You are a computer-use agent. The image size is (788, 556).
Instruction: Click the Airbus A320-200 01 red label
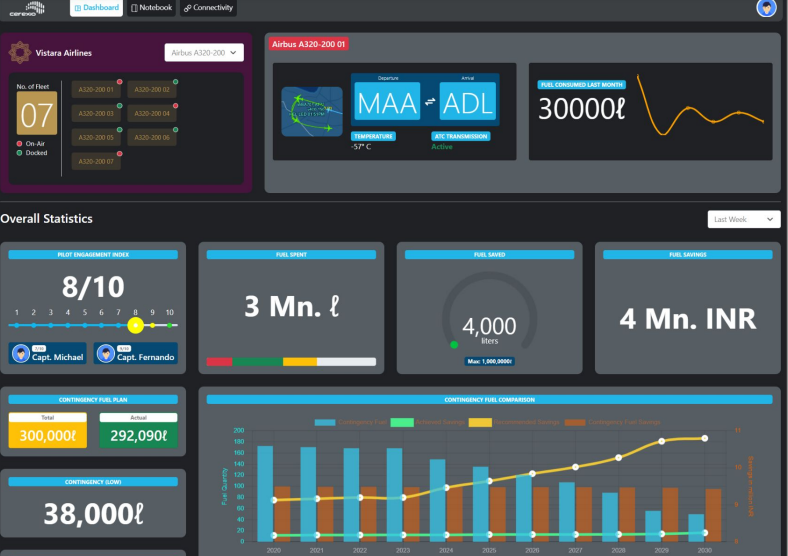(x=309, y=44)
